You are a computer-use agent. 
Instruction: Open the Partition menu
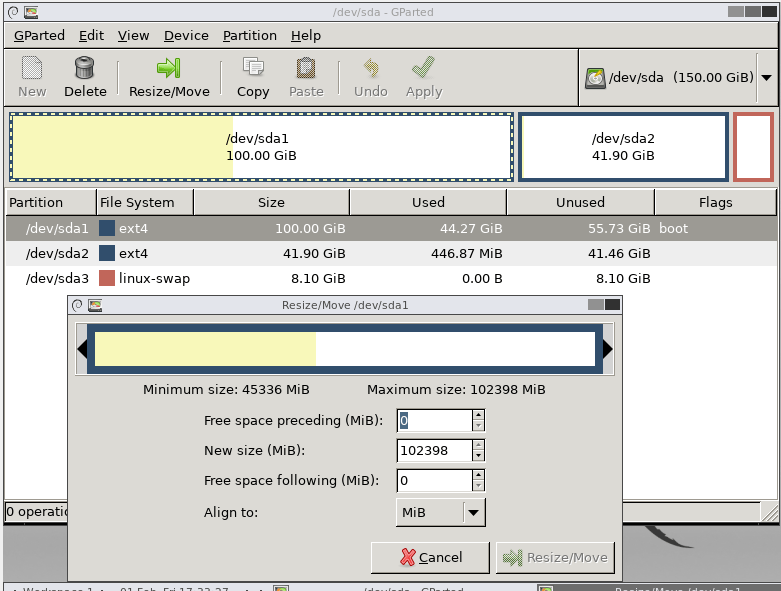250,36
